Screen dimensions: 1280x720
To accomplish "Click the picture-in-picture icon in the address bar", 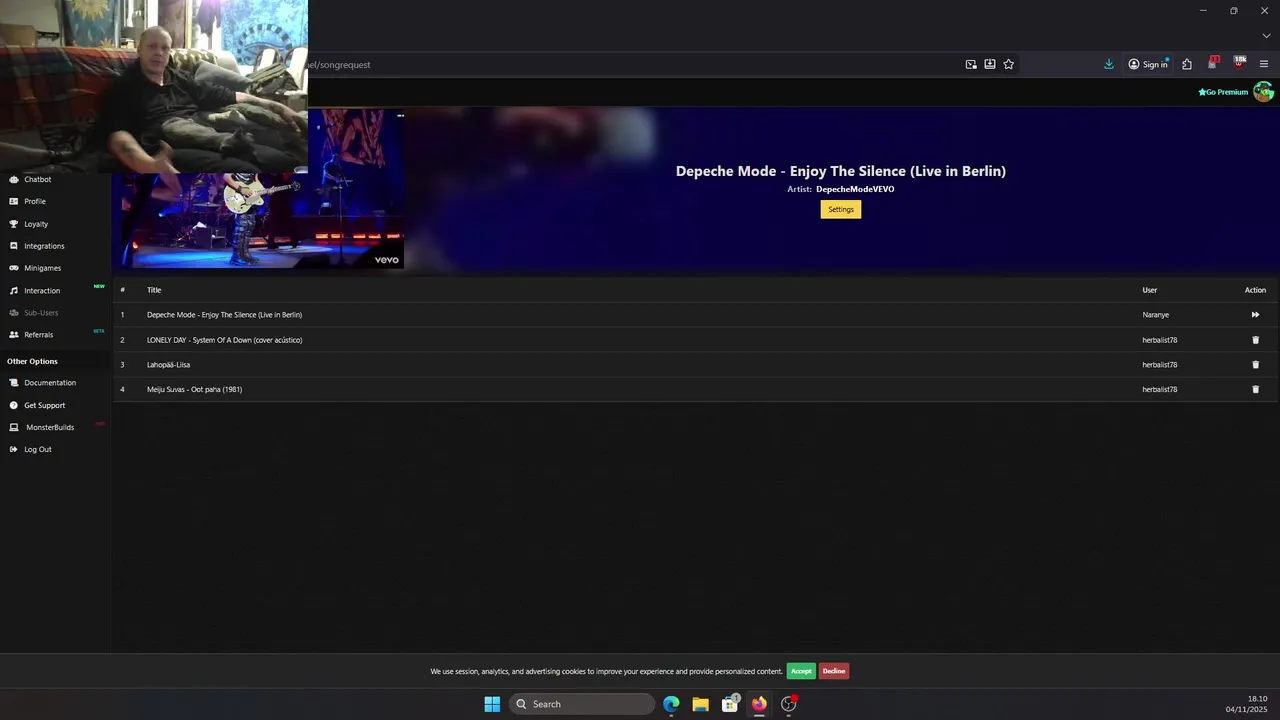I will point(971,64).
